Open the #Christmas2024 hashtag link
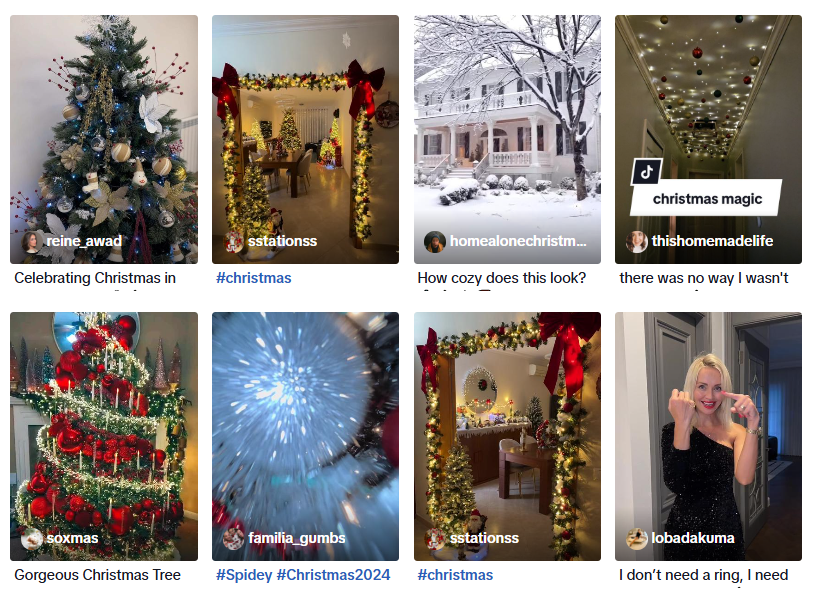The height and width of the screenshot is (600, 813). click(333, 575)
